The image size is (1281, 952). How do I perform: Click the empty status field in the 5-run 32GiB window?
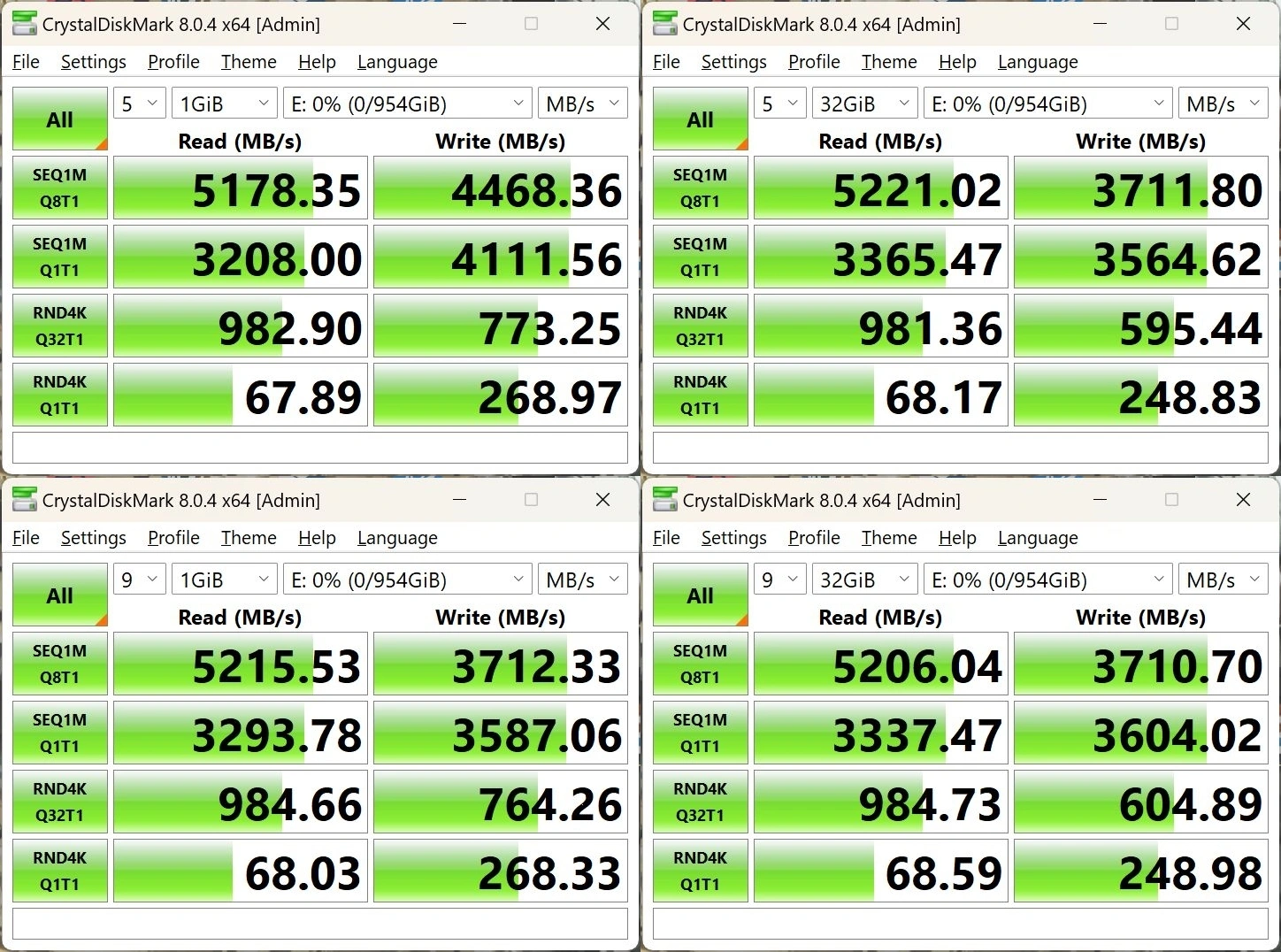[961, 448]
